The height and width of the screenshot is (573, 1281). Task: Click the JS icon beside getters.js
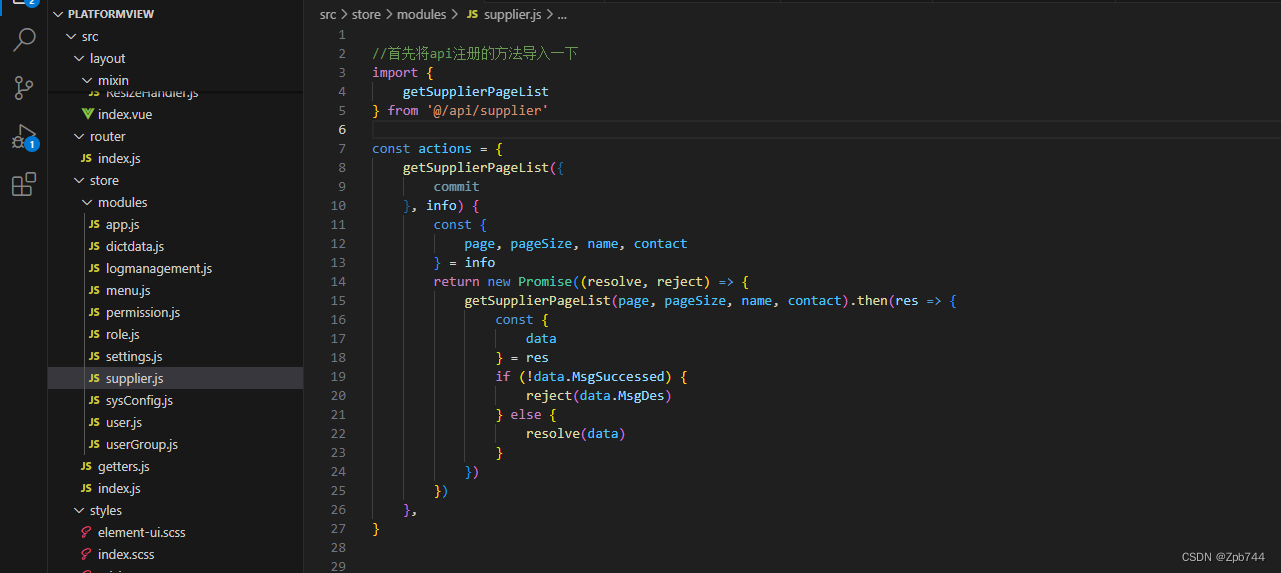click(86, 466)
